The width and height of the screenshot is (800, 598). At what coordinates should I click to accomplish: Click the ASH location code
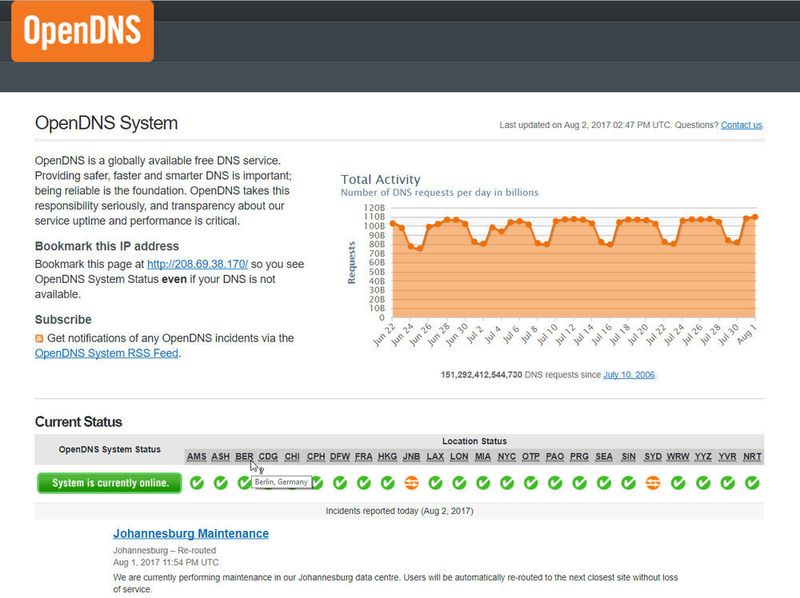pyautogui.click(x=220, y=457)
